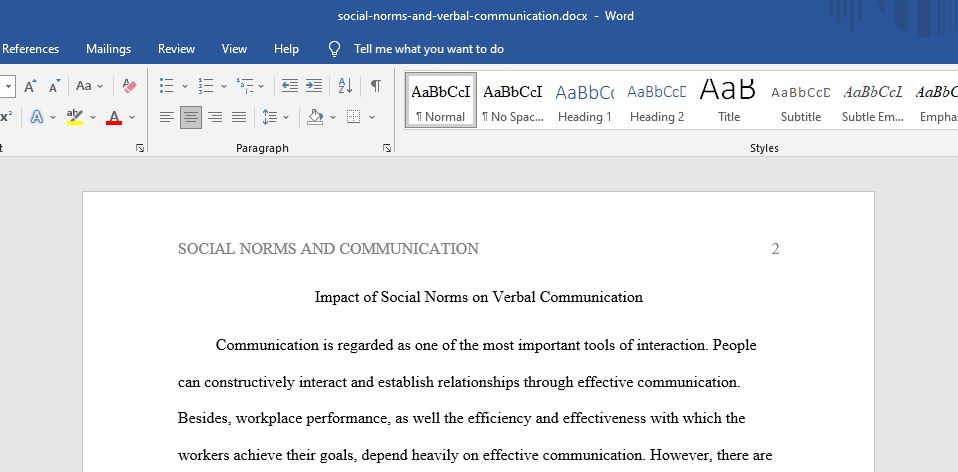Open text highlight color dropdown arrow
958x472 pixels.
coord(93,117)
